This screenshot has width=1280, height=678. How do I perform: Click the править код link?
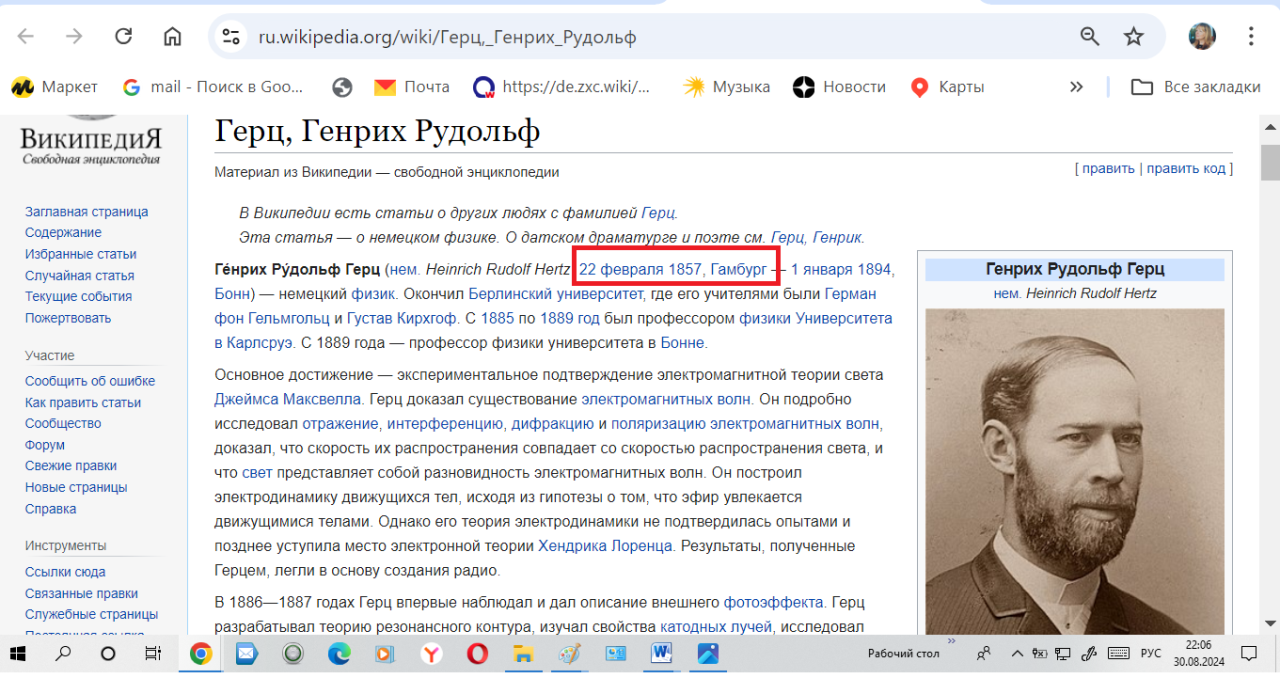(x=1186, y=168)
